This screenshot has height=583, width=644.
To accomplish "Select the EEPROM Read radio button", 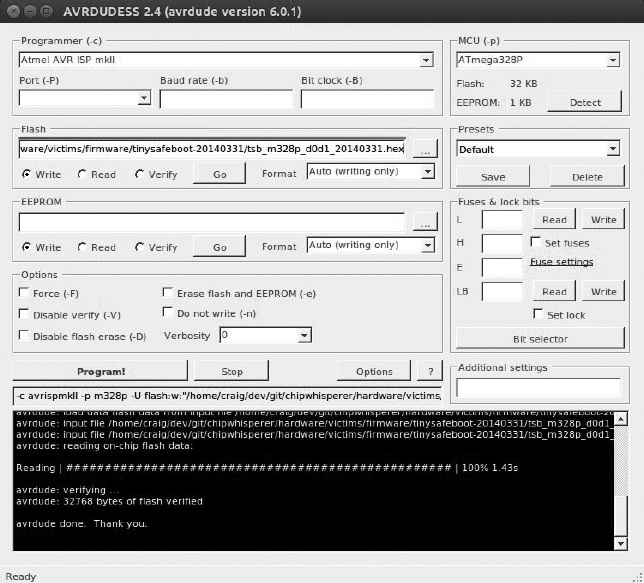I will click(x=82, y=247).
